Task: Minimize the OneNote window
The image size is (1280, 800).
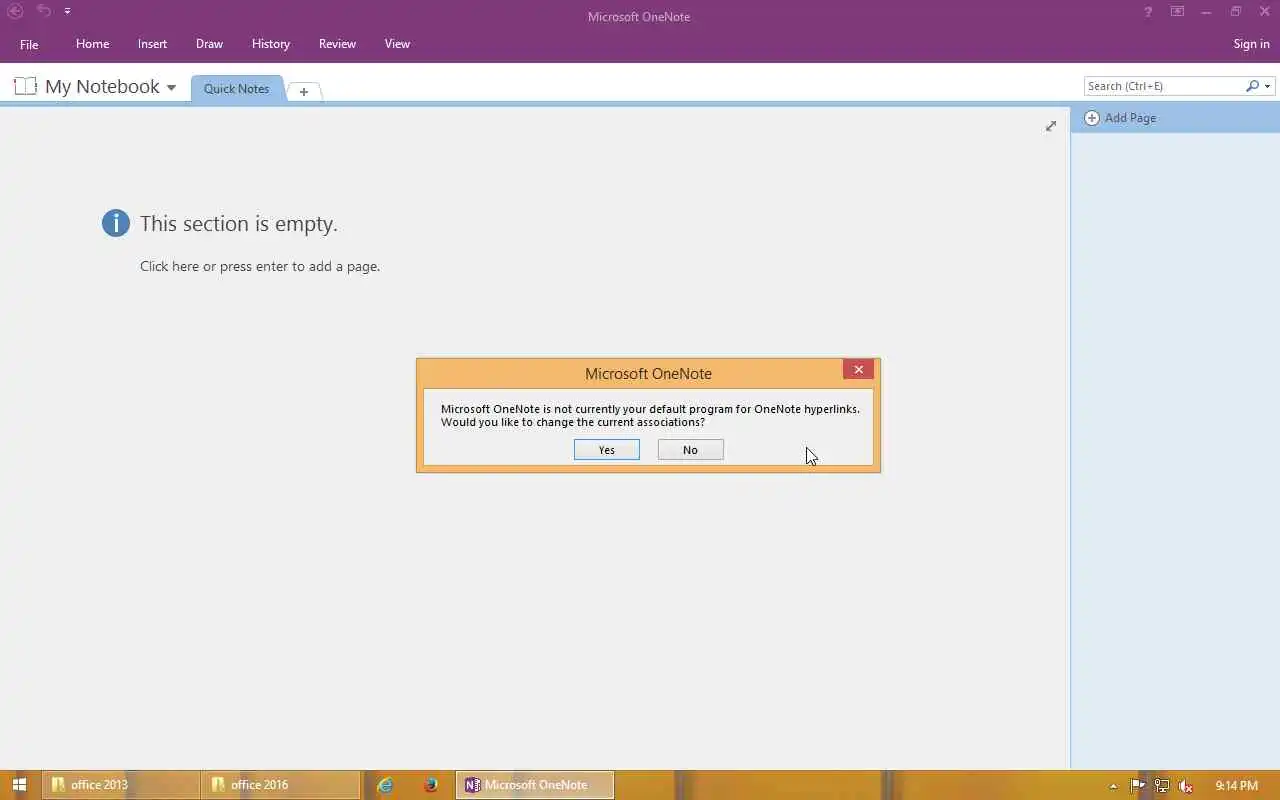Action: coord(1207,12)
